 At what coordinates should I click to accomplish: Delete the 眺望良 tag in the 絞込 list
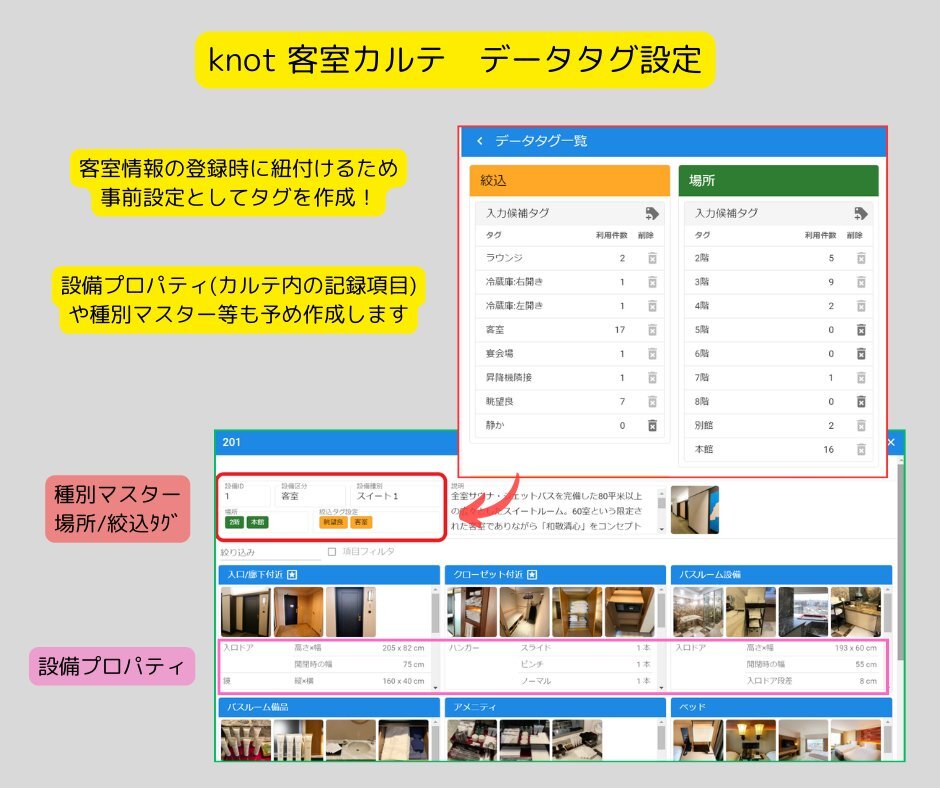pos(652,402)
